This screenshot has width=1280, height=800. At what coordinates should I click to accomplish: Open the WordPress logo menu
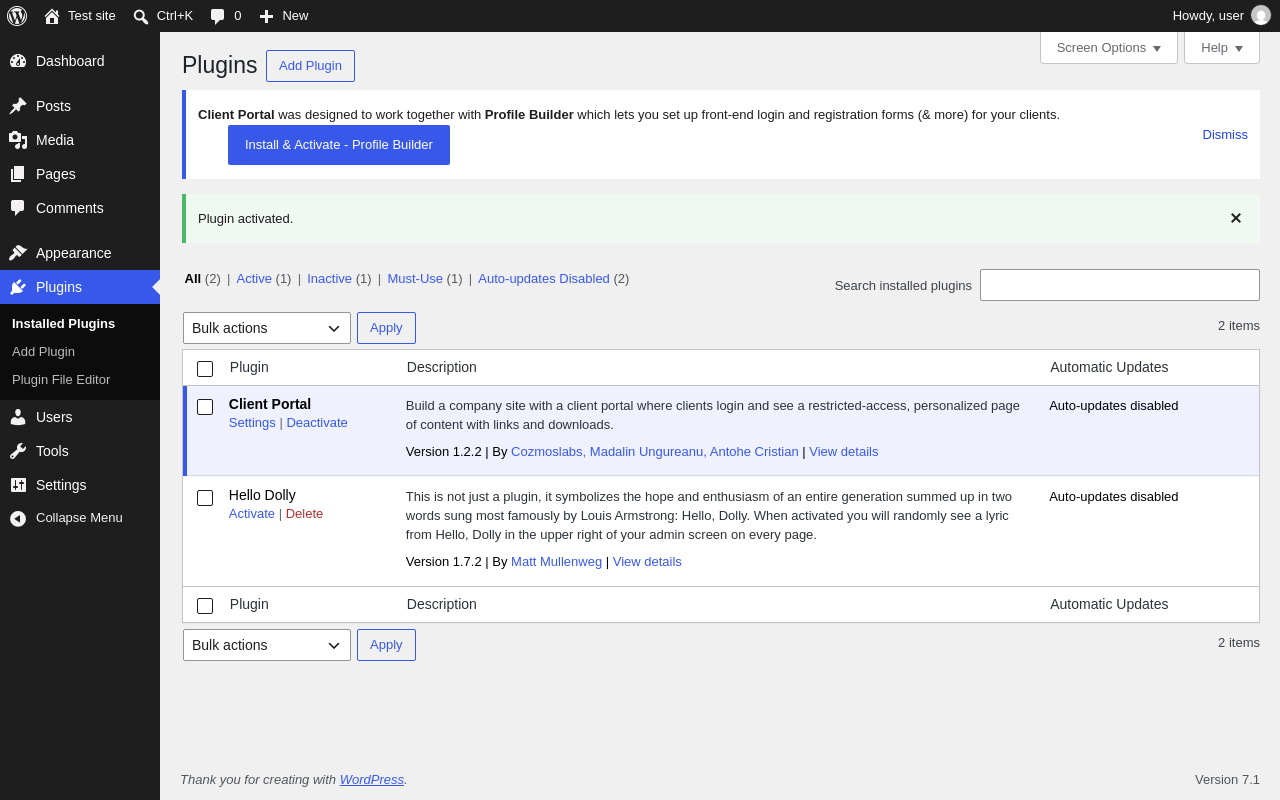[17, 16]
